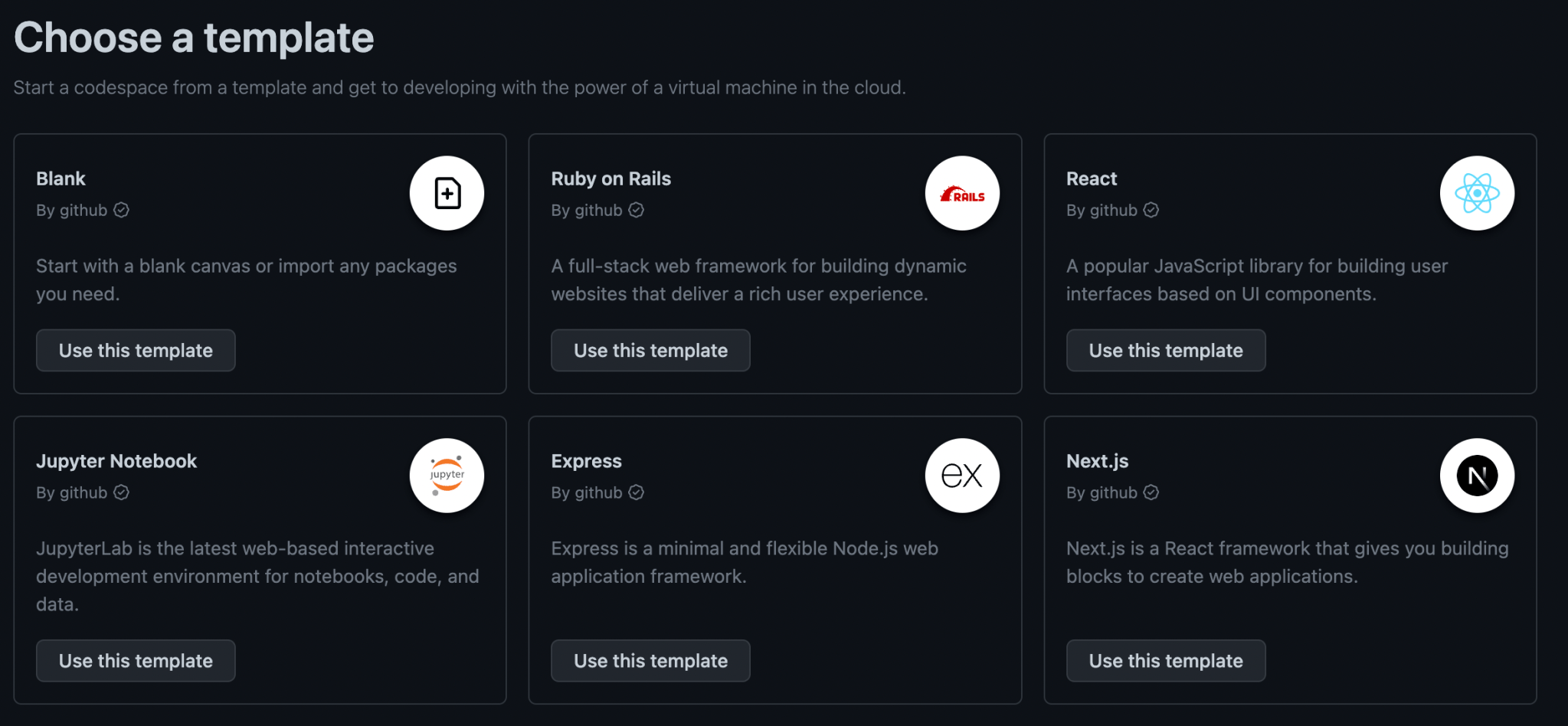Image resolution: width=1568 pixels, height=726 pixels.
Task: Use the Ruby on Rails template
Action: 650,350
